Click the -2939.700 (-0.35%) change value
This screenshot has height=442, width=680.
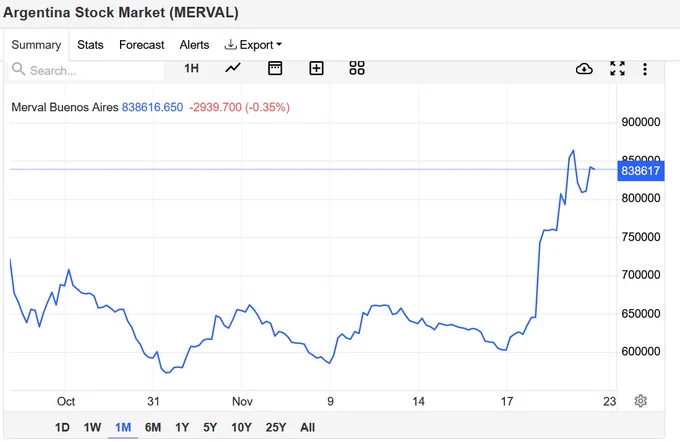[239, 107]
